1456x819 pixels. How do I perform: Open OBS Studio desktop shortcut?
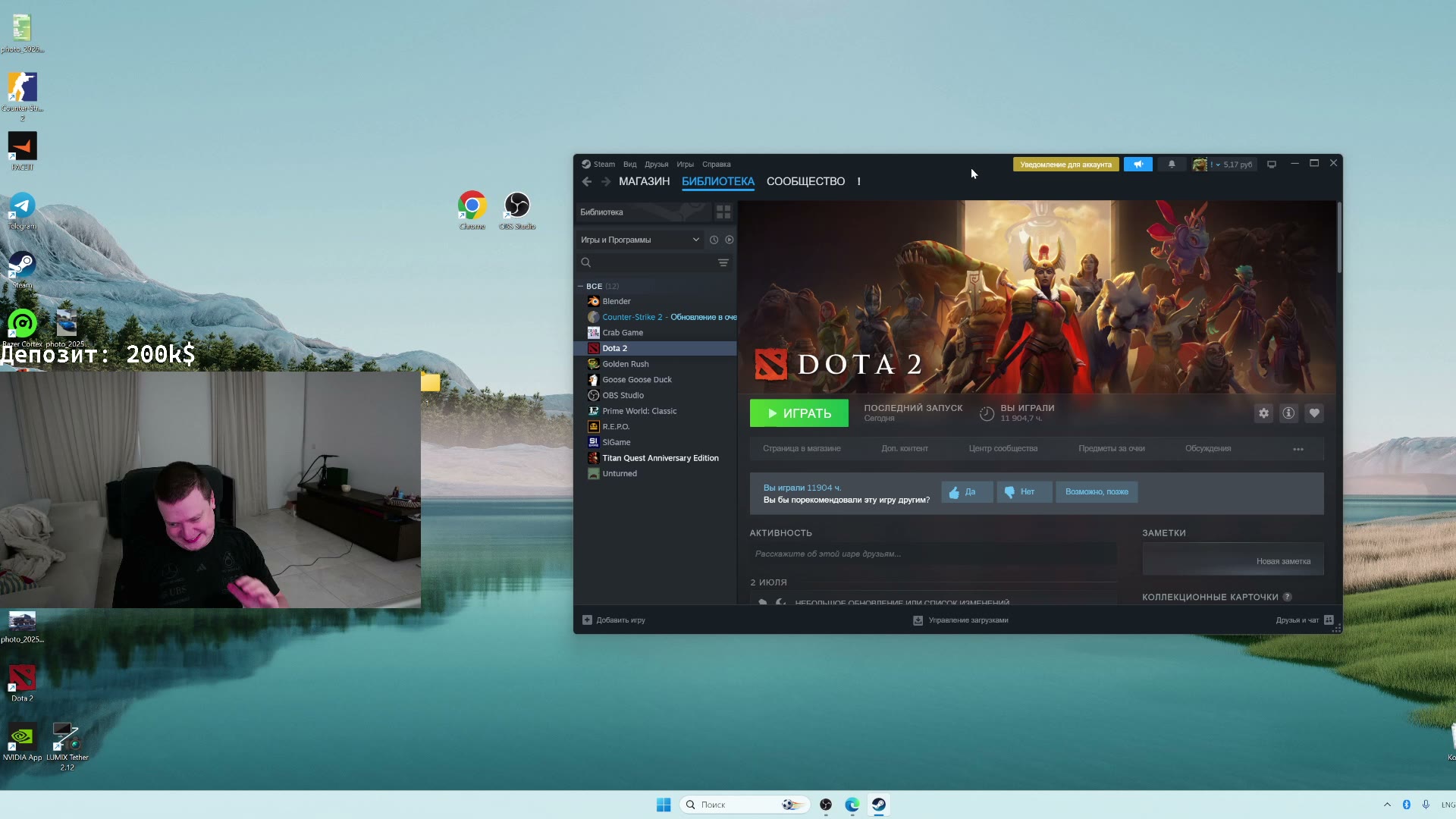tap(517, 210)
